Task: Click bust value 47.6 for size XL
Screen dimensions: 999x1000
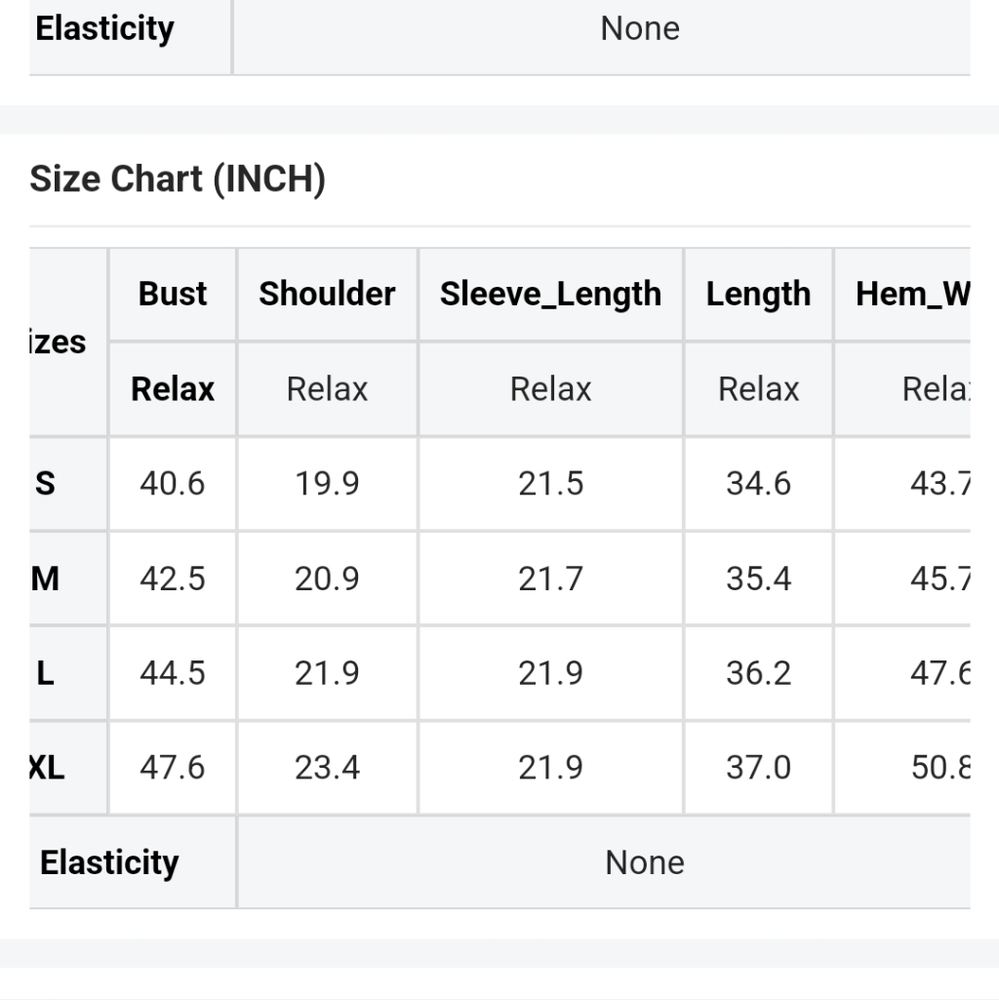Action: 172,768
